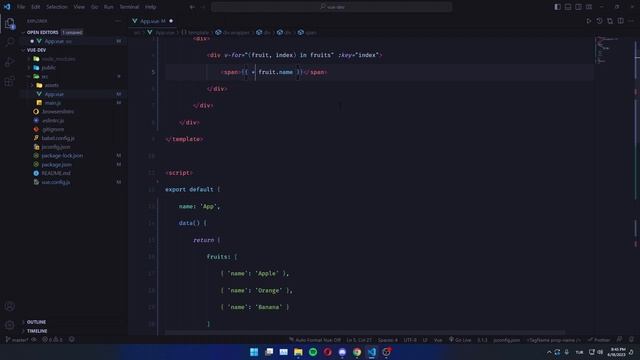The image size is (640, 360).
Task: Open the Extensions view
Action: coord(10,81)
